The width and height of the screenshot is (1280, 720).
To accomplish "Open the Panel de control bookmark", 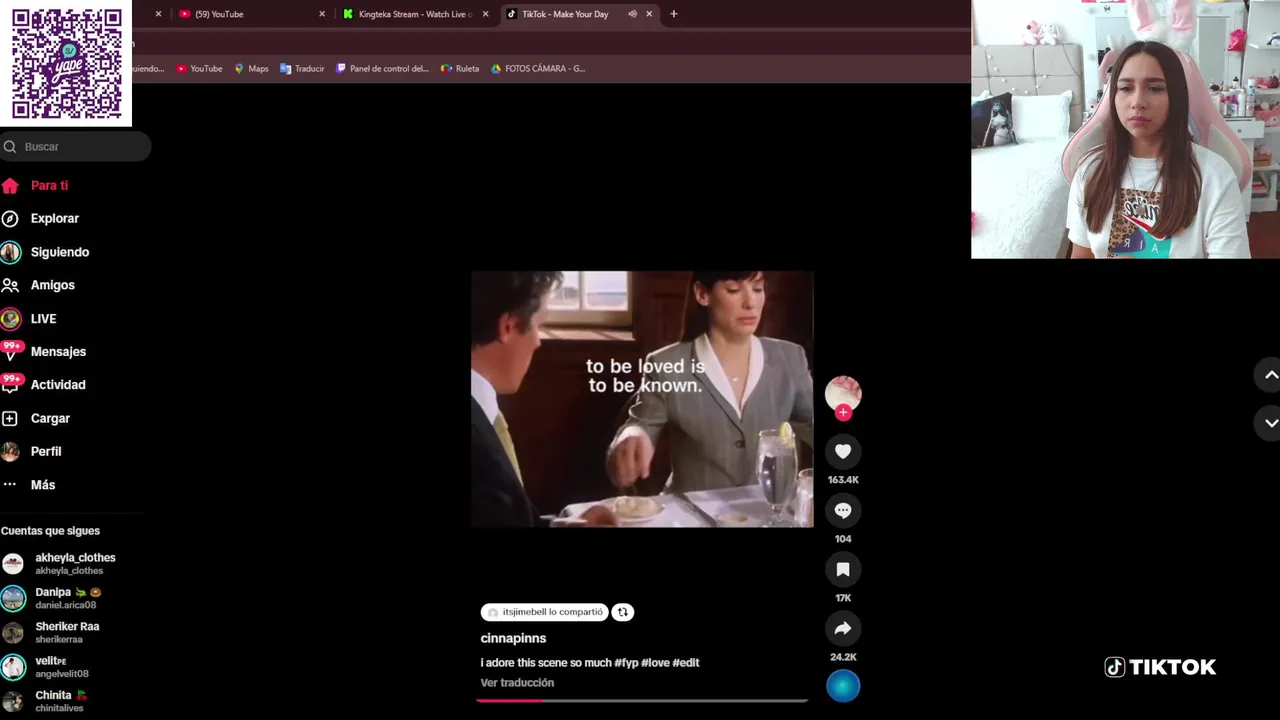I will point(382,69).
